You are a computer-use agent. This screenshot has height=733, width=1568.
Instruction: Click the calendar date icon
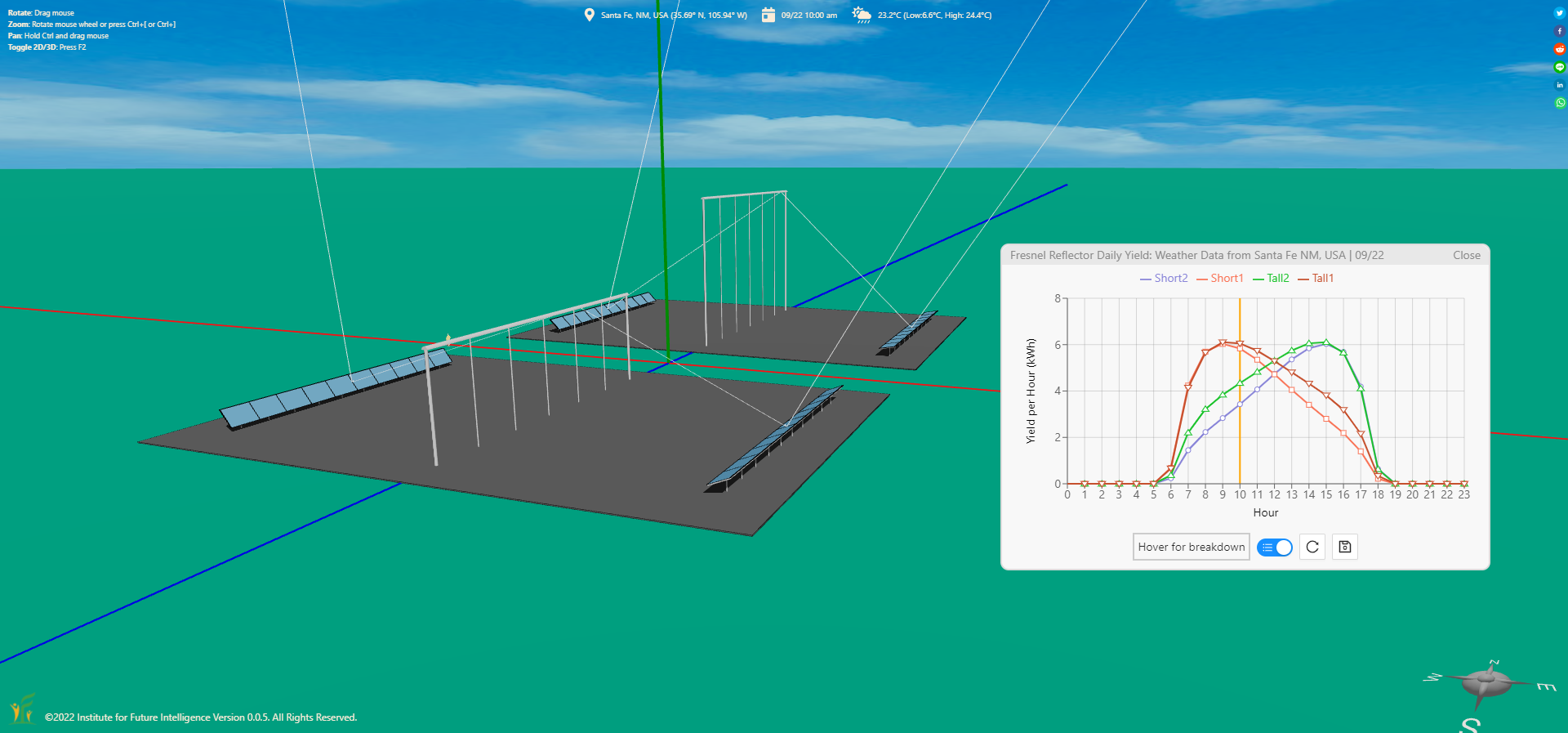pyautogui.click(x=768, y=15)
